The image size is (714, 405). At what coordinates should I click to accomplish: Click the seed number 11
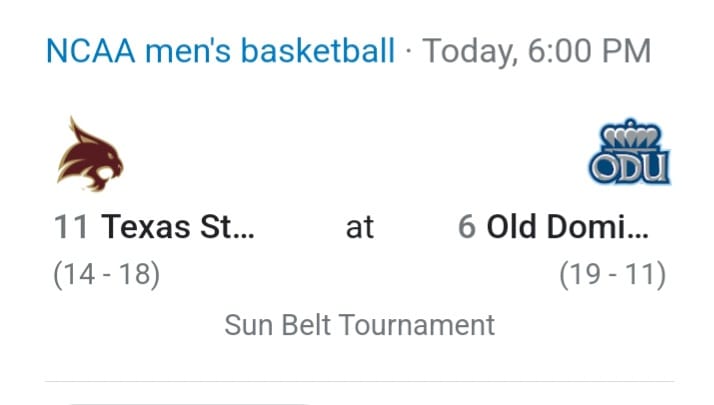click(x=71, y=227)
